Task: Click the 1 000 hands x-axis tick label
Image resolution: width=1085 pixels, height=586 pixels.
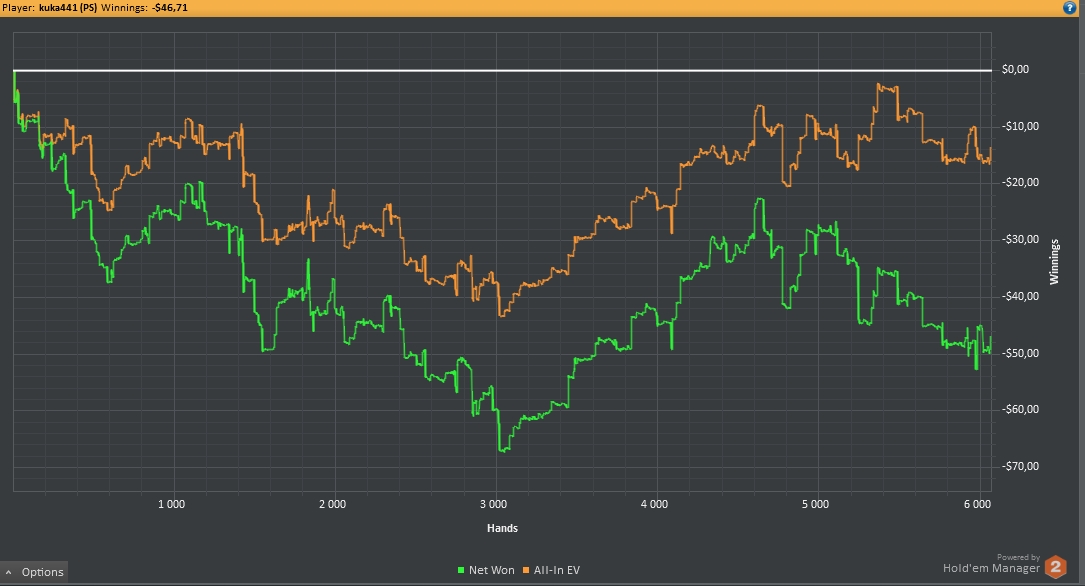Action: 172,505
